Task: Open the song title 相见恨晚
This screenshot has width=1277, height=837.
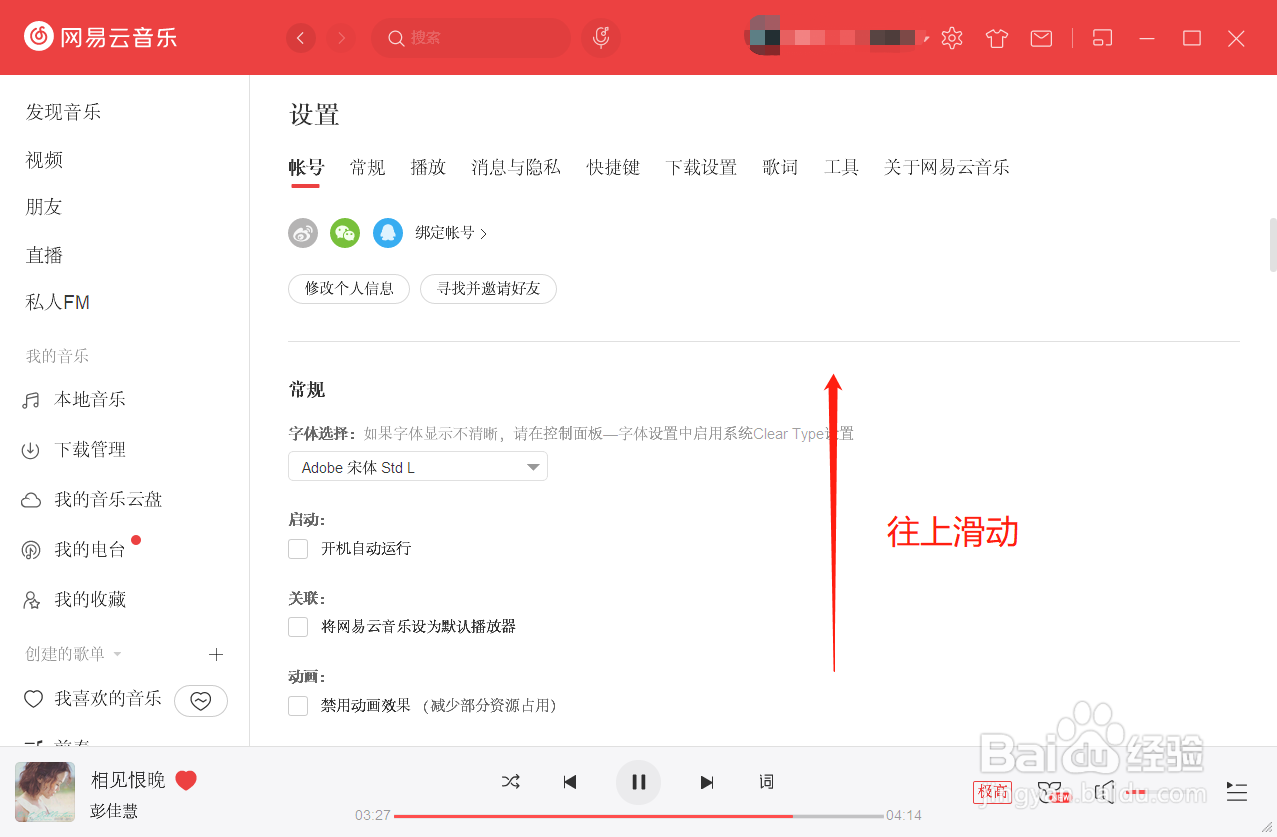Action: (x=128, y=780)
